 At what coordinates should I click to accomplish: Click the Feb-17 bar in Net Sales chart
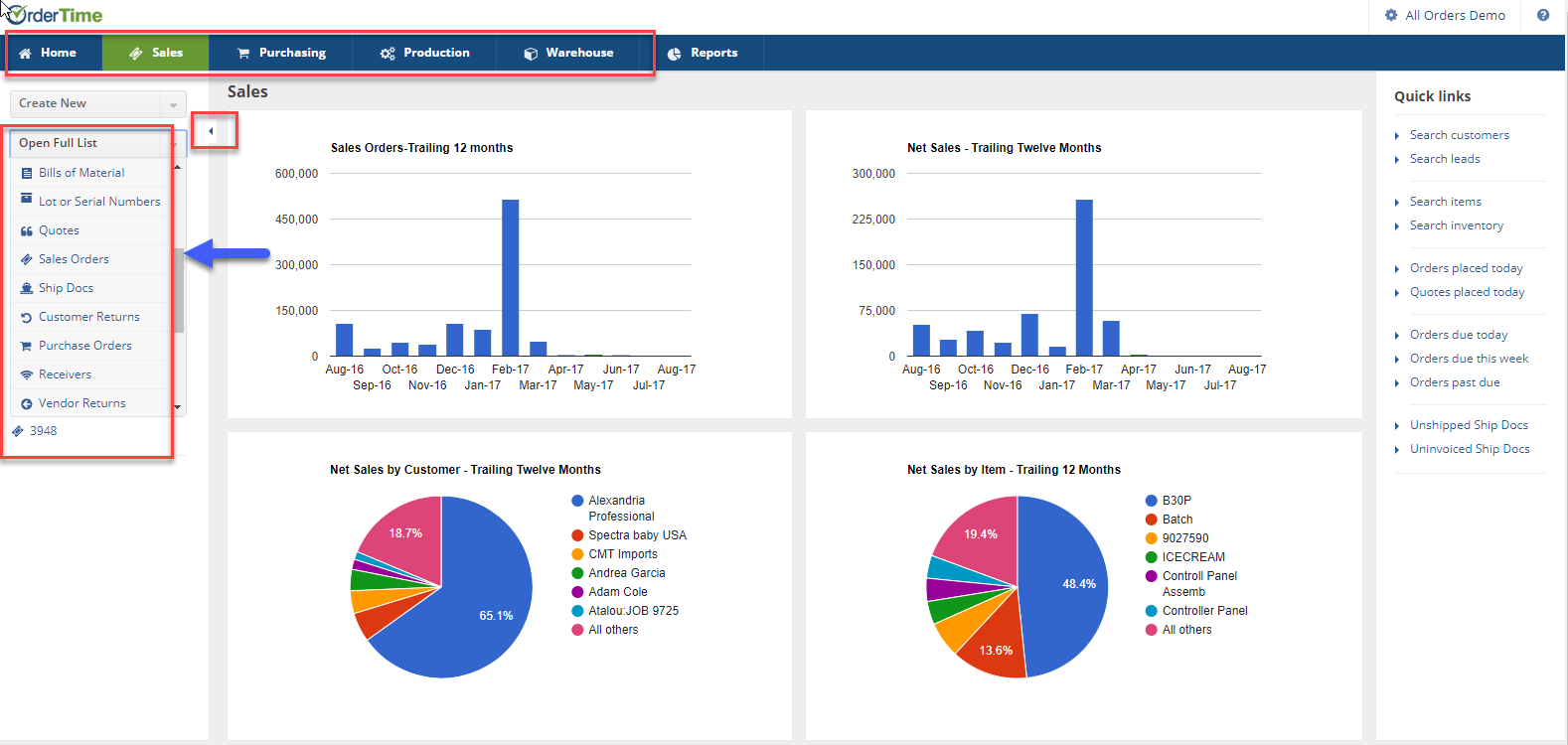pos(1084,278)
